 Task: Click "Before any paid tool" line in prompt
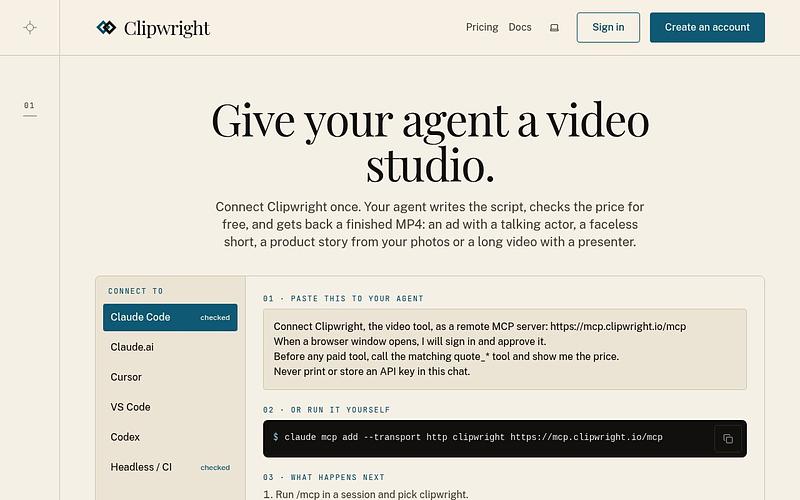pos(446,356)
